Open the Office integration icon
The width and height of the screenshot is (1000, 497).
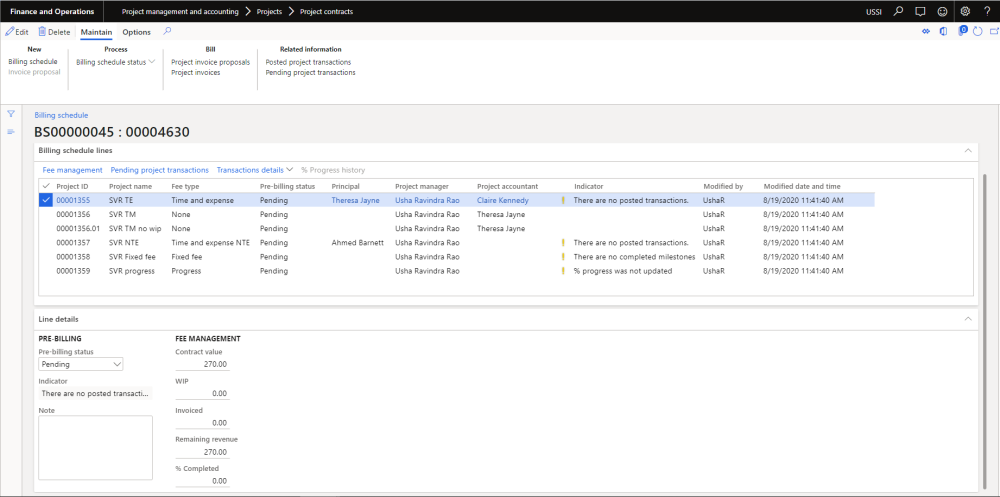click(943, 32)
